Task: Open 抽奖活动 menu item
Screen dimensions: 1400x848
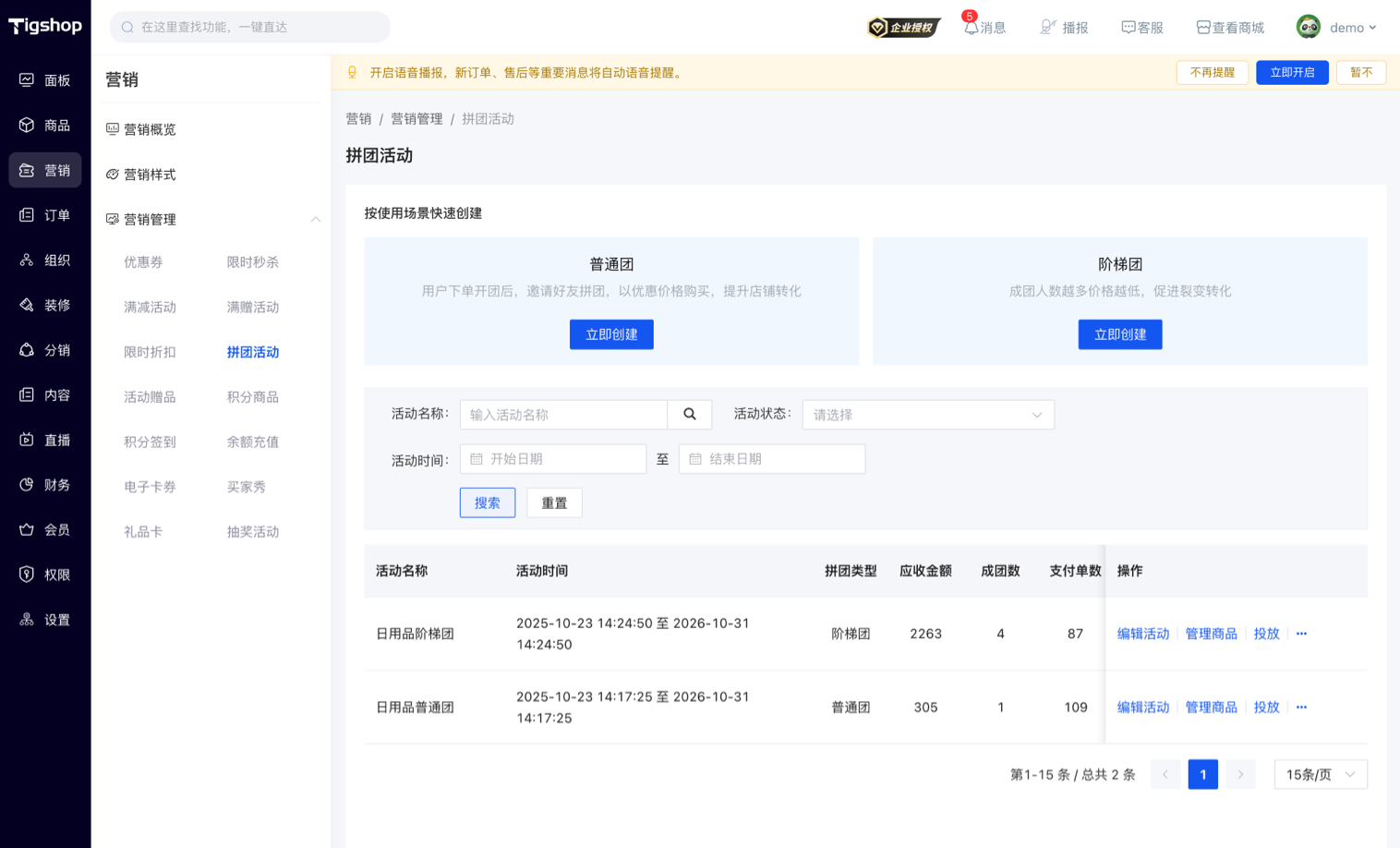Action: coord(253,532)
